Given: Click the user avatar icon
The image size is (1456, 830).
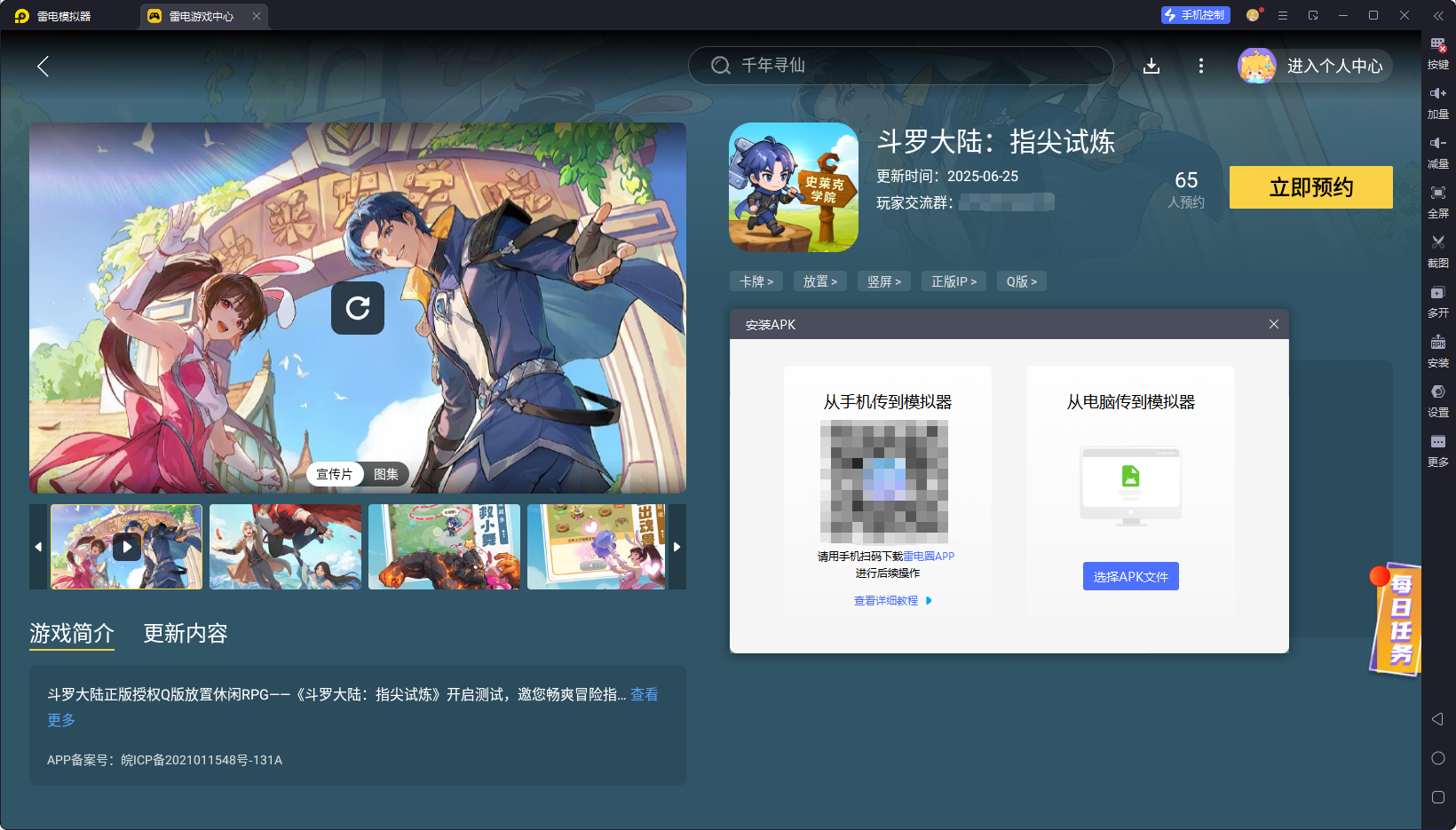Looking at the screenshot, I should (x=1257, y=66).
